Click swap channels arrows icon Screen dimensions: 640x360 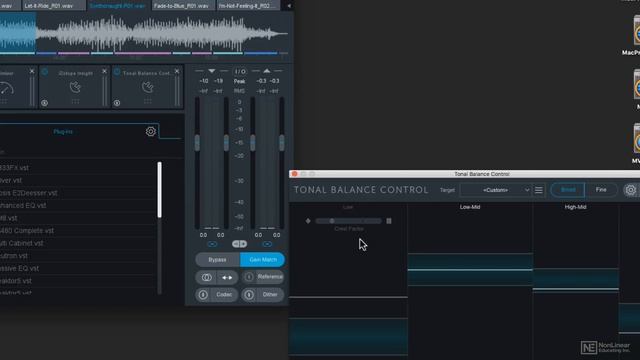pos(227,278)
